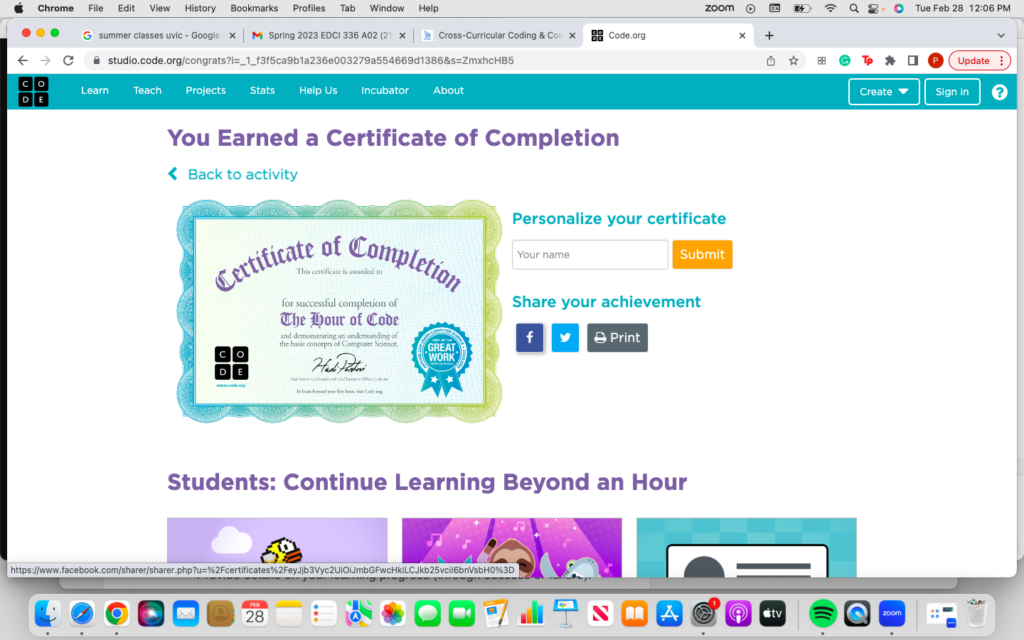Open Zoom in the Dock

click(x=892, y=613)
